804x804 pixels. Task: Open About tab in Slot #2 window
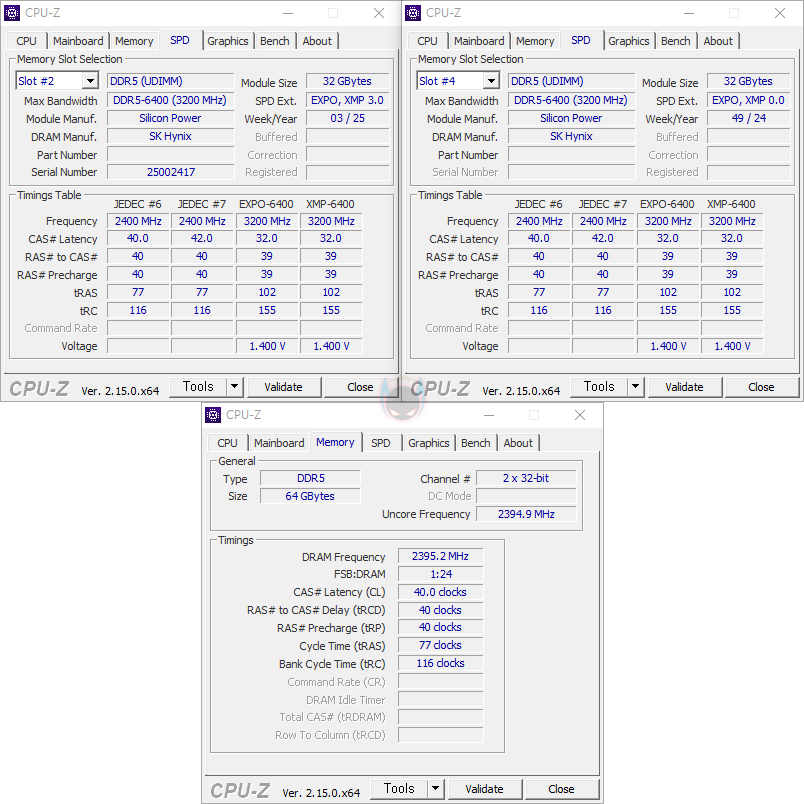pyautogui.click(x=317, y=41)
